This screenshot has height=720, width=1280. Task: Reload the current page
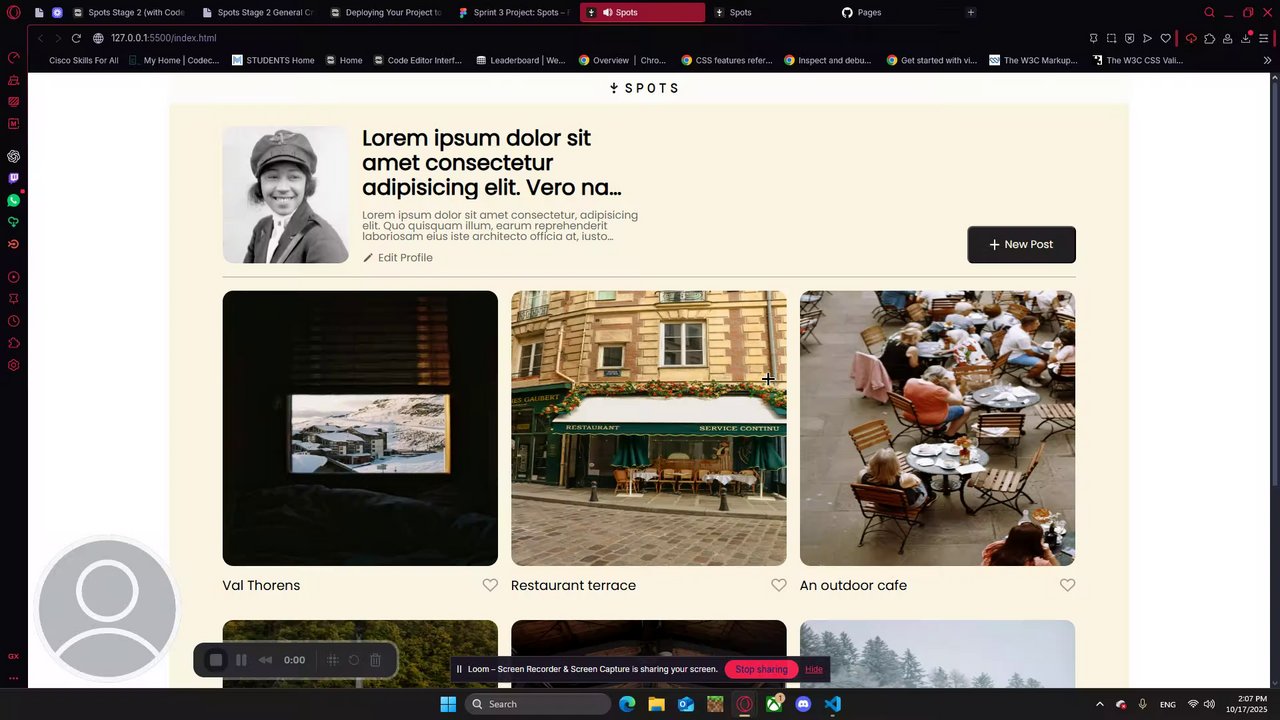(76, 38)
